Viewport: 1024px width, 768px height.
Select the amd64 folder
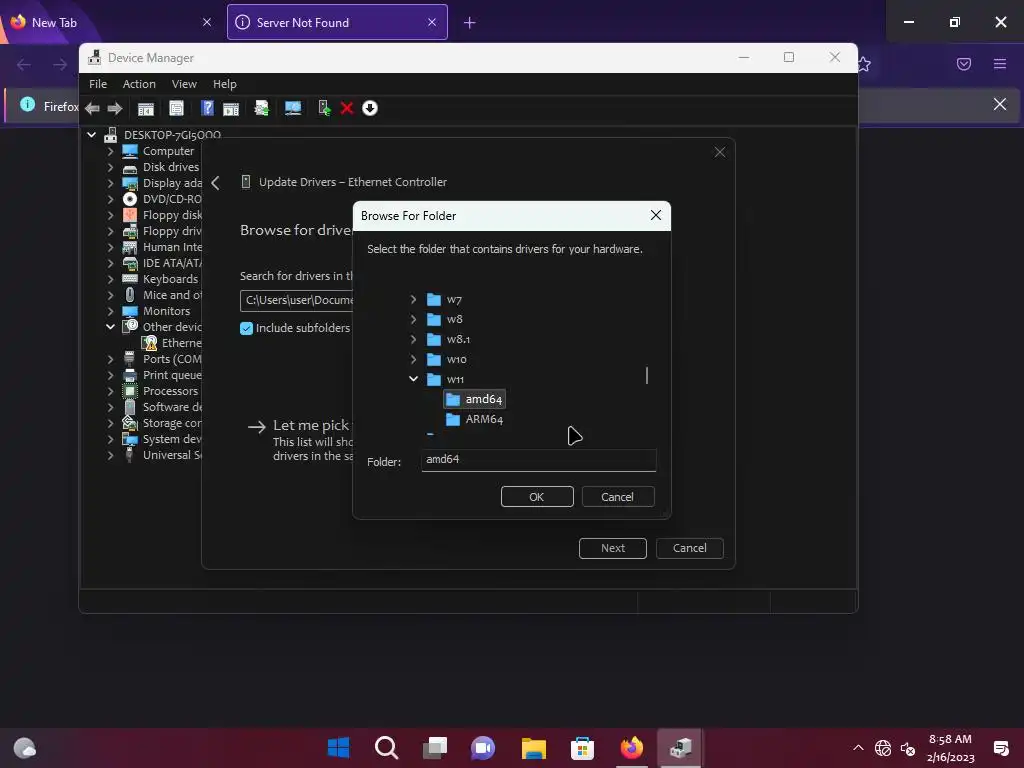tap(475, 399)
